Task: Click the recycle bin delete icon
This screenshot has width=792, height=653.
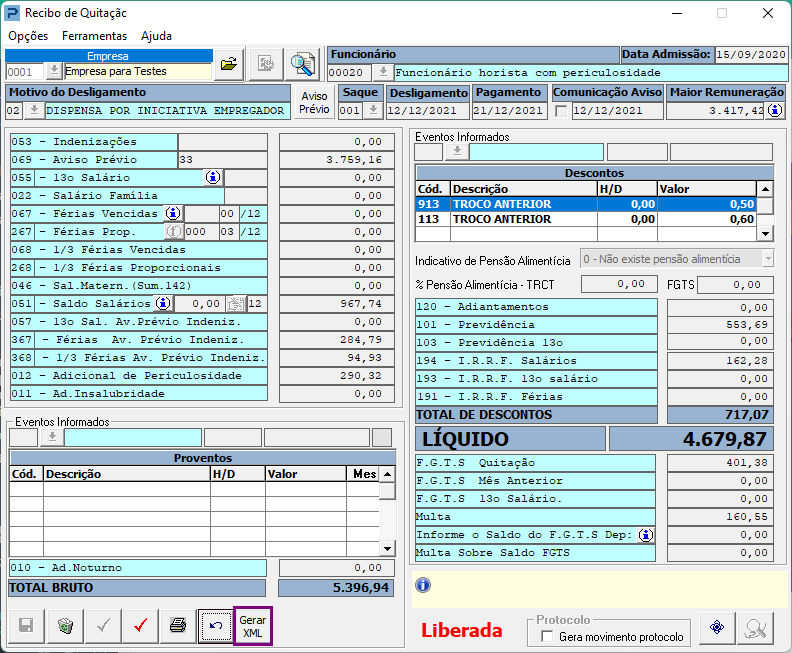Action: pos(65,626)
